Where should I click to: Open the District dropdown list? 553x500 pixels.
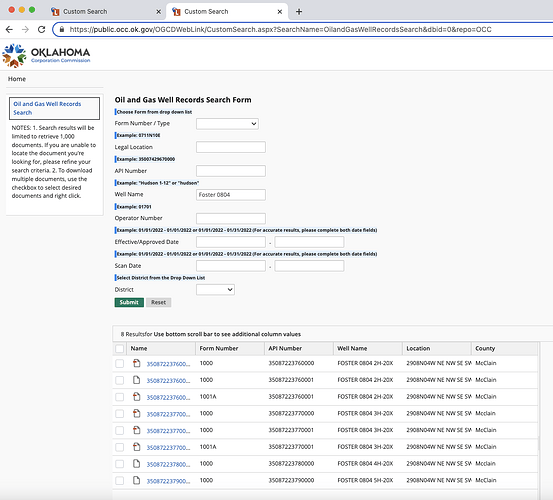click(x=215, y=290)
